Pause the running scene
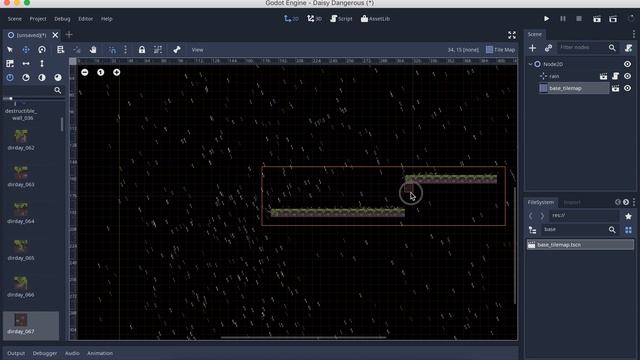 562,19
